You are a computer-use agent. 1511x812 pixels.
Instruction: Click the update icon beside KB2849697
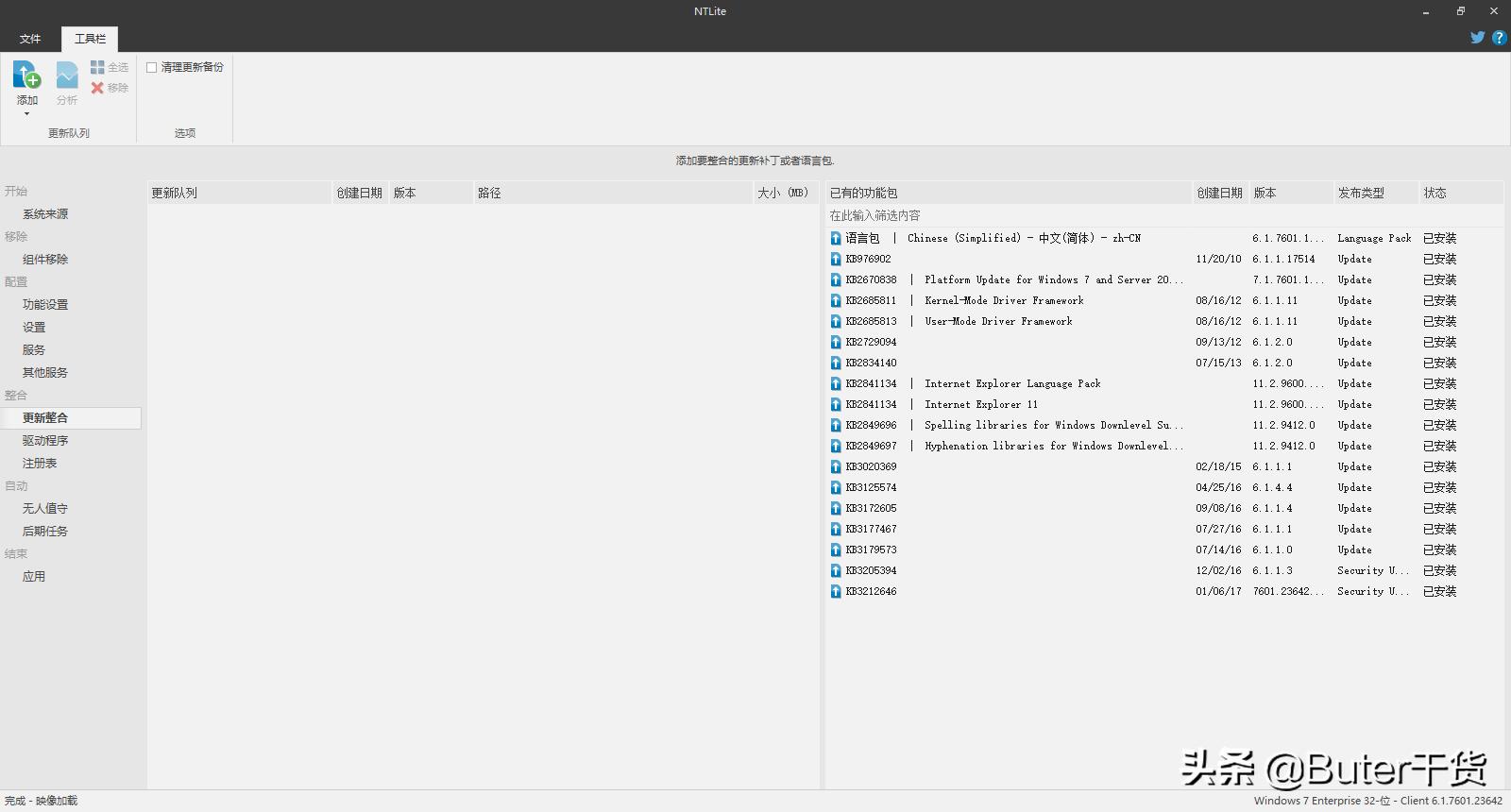pos(836,446)
